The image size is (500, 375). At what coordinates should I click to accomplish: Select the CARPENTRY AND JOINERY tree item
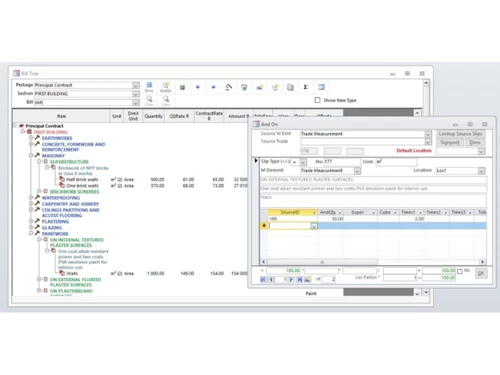click(70, 204)
